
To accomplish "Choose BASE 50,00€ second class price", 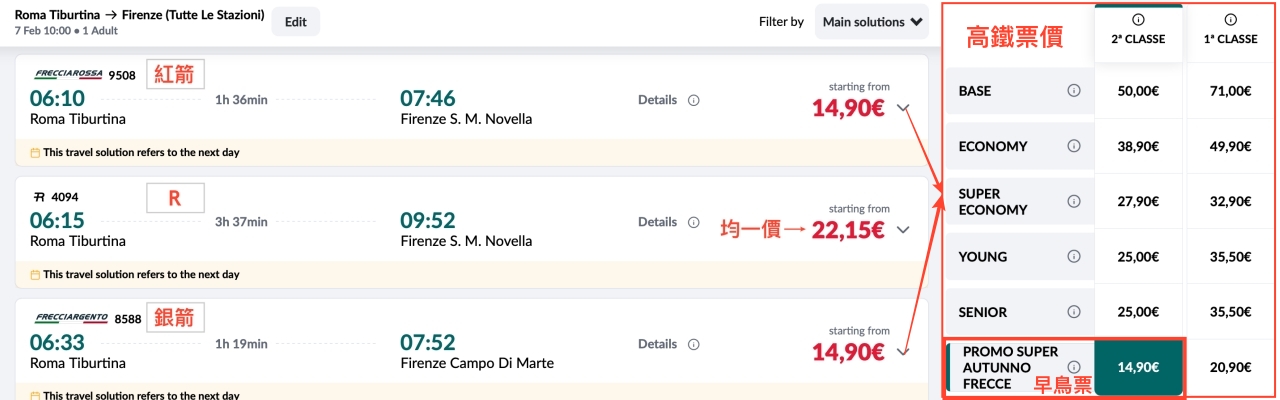I will click(x=1138, y=91).
